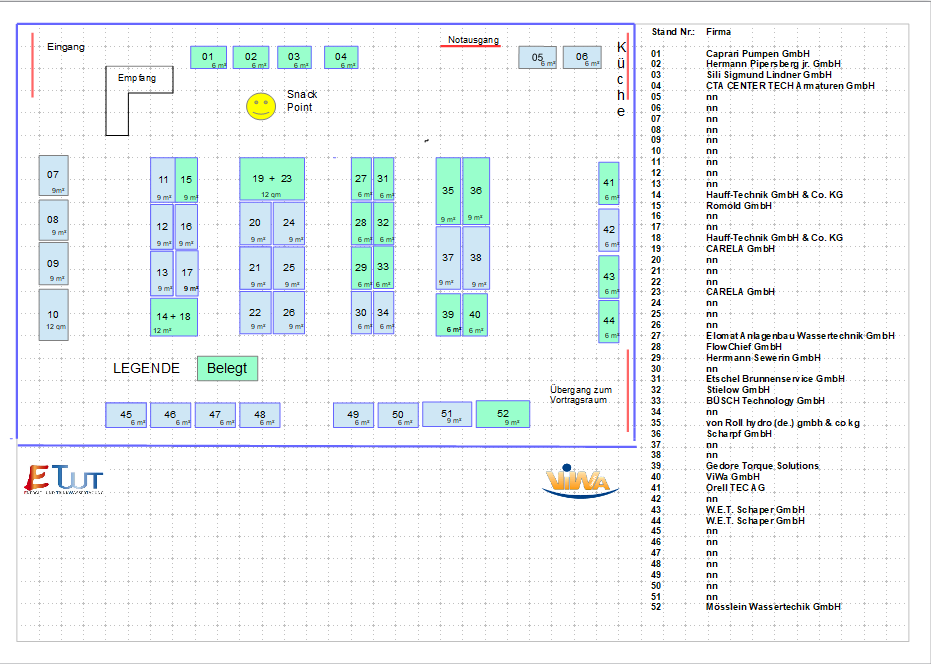Image resolution: width=931 pixels, height=664 pixels.
Task: Click 'Hermann Pipersberg jr. GmbH' entry
Action: coord(773,64)
